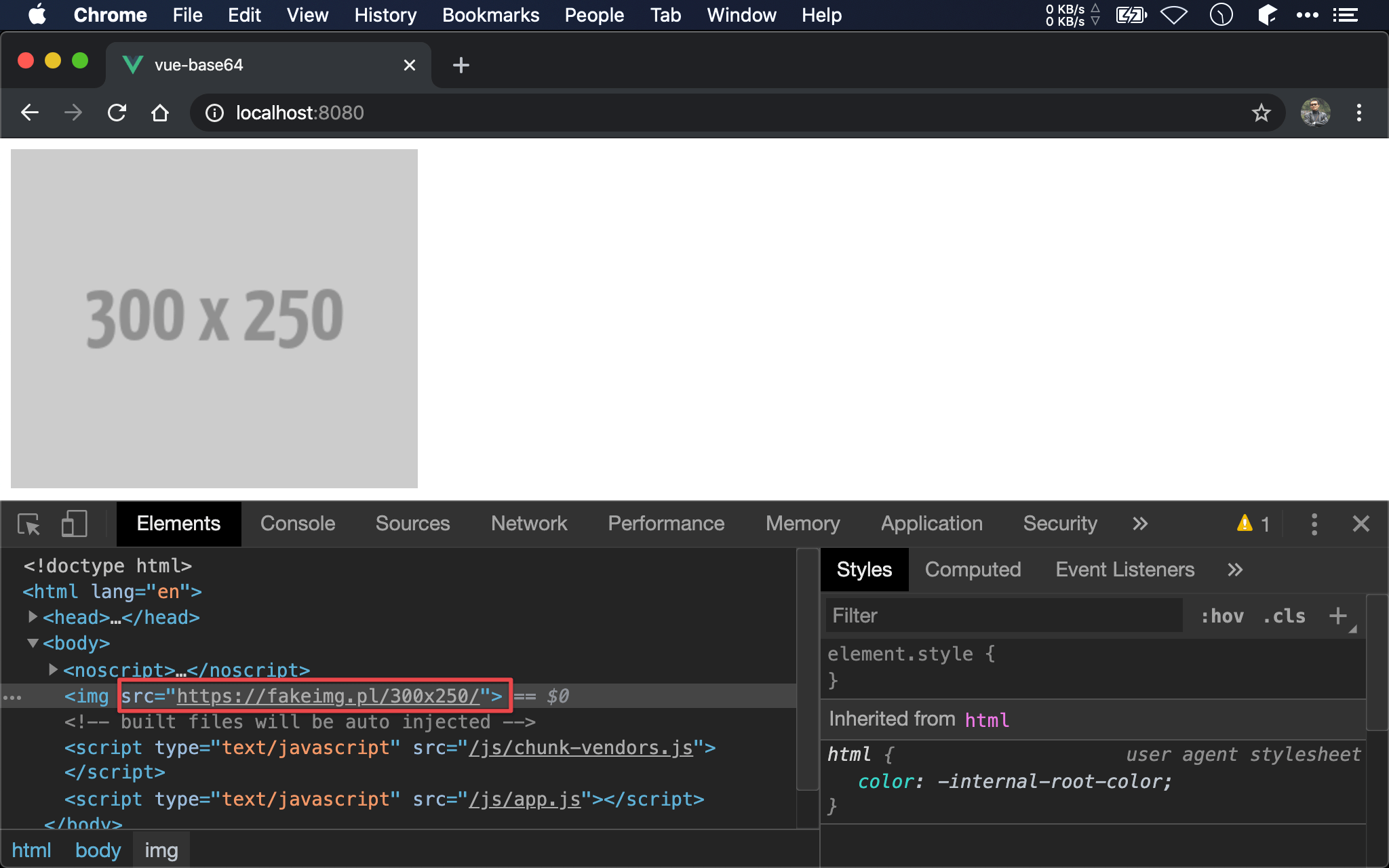Screen dimensions: 1389x868
Task: Close the DevTools panel
Action: (x=1361, y=524)
